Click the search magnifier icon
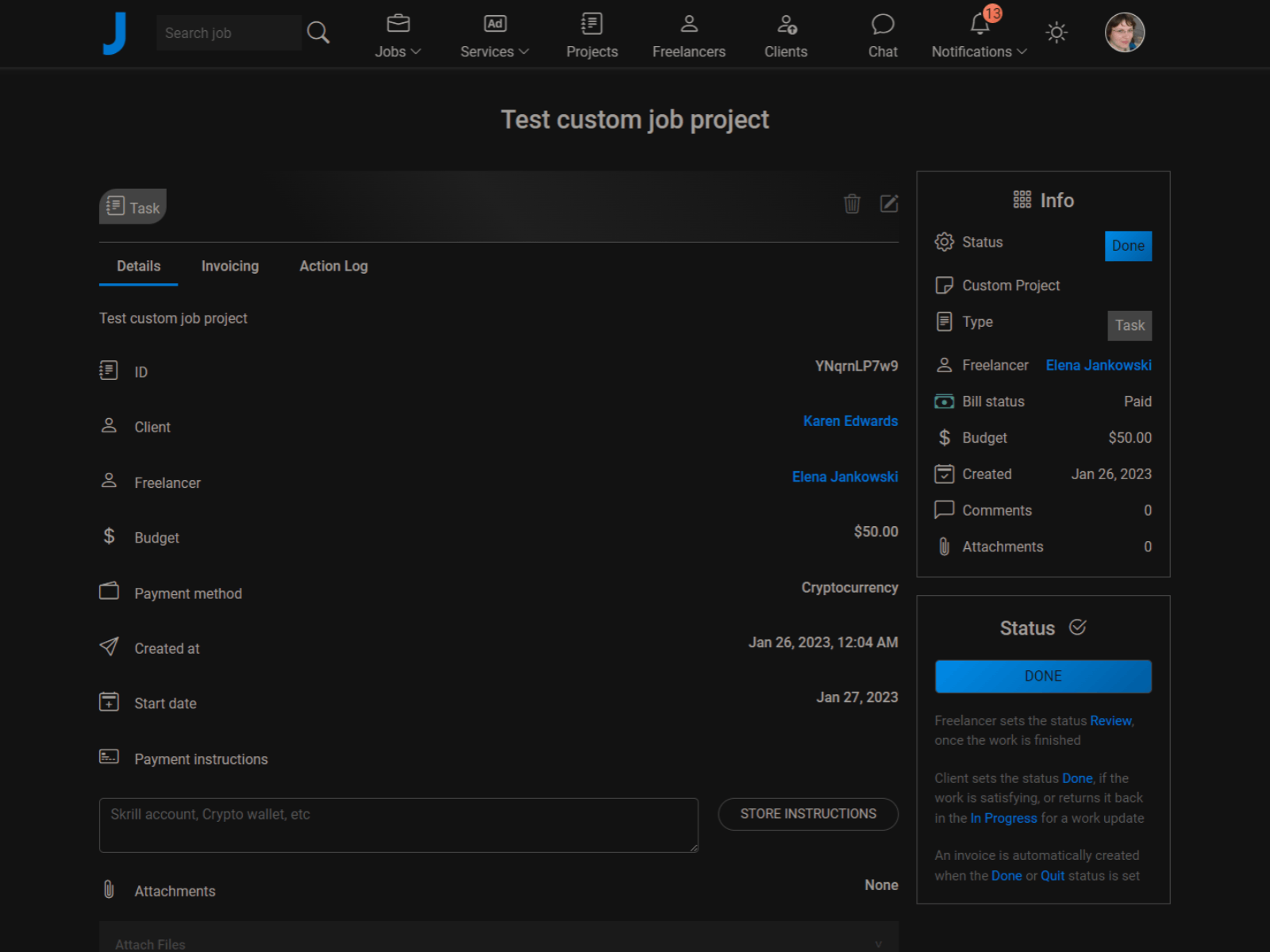This screenshot has height=952, width=1270. click(318, 33)
